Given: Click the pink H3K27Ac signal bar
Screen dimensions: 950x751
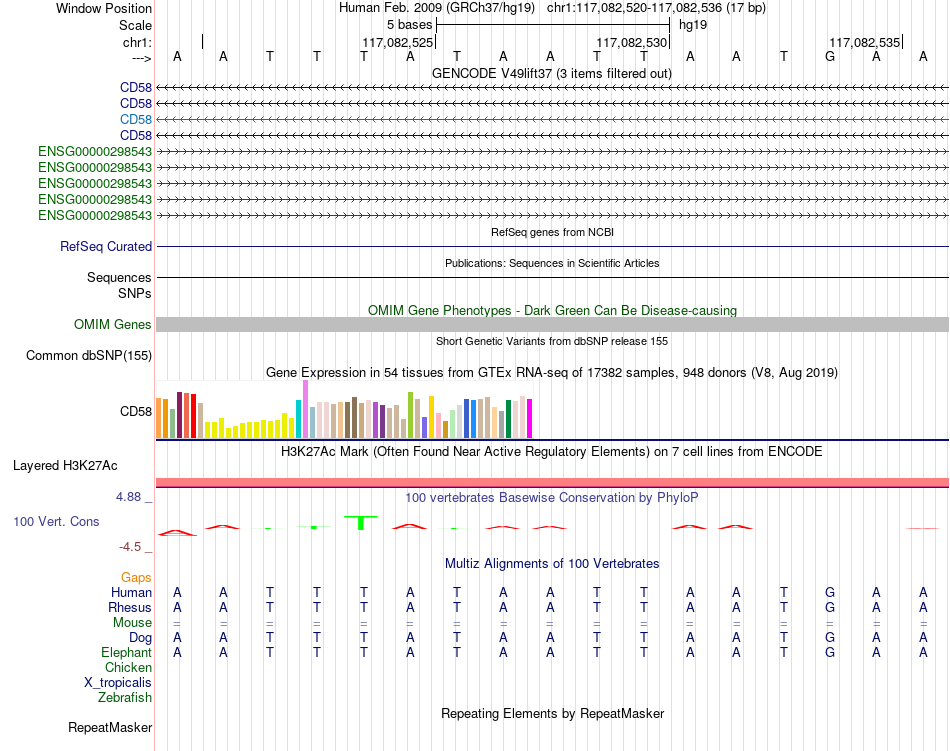Looking at the screenshot, I should tap(552, 483).
